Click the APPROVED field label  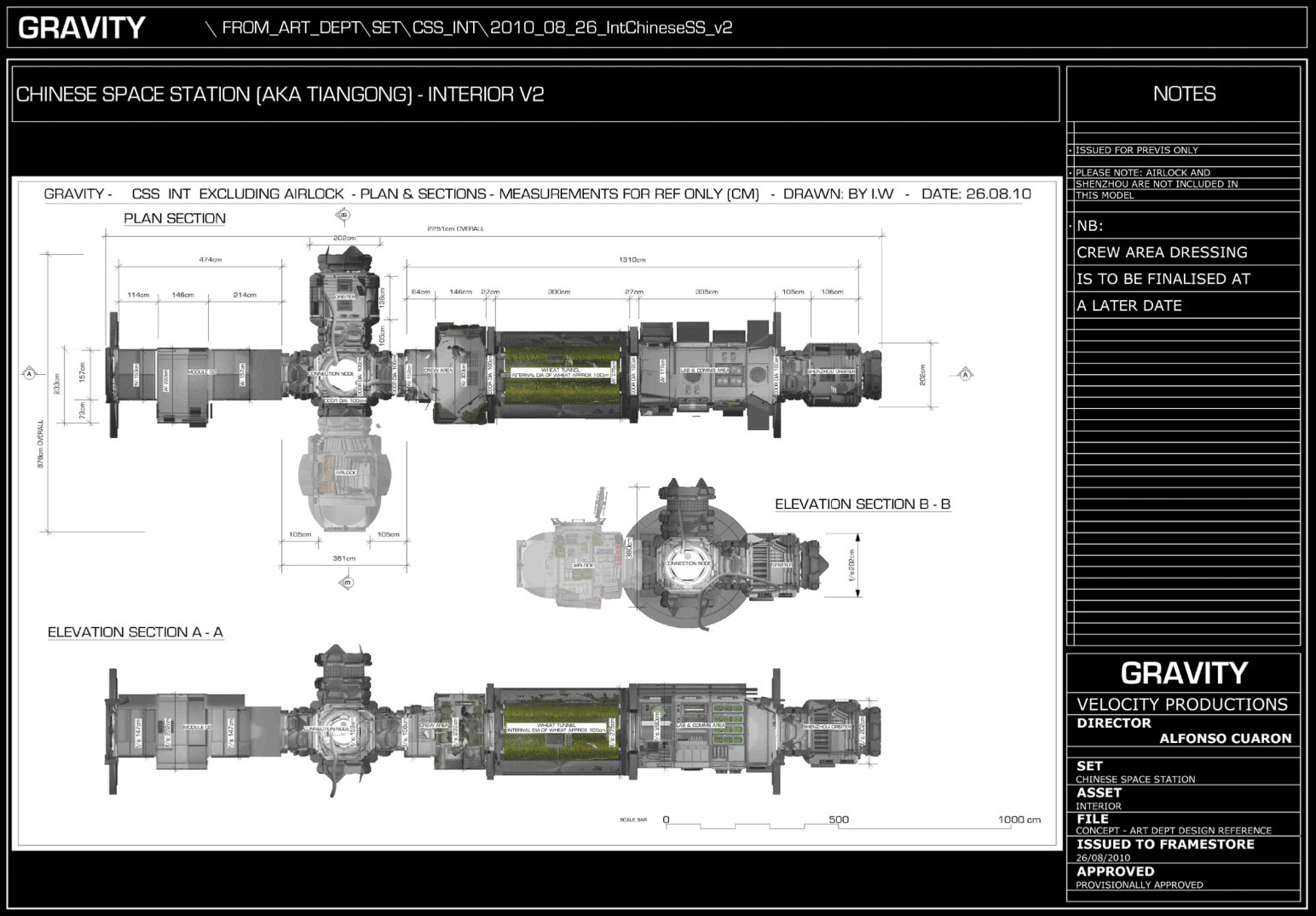1115,871
